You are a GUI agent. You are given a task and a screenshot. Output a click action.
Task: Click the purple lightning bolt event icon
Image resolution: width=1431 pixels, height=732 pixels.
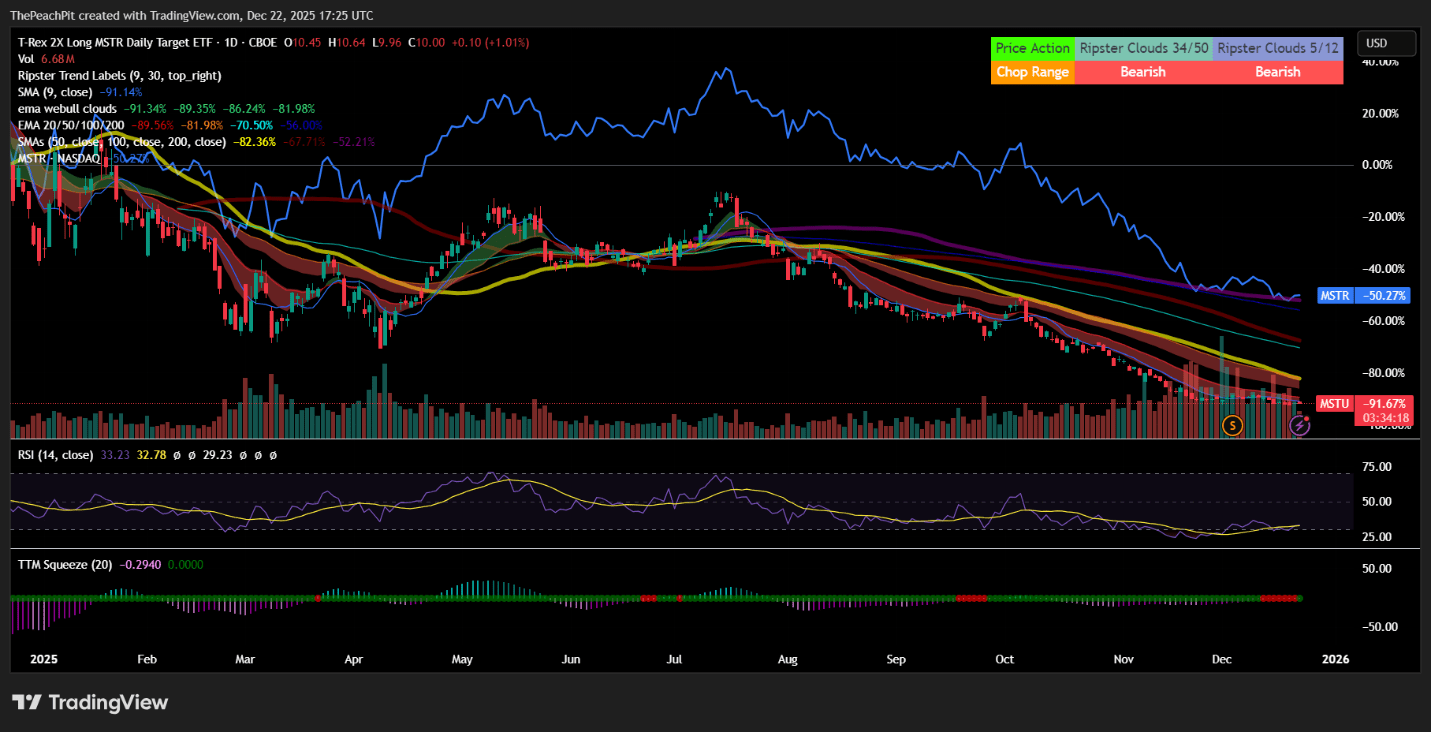(1299, 426)
